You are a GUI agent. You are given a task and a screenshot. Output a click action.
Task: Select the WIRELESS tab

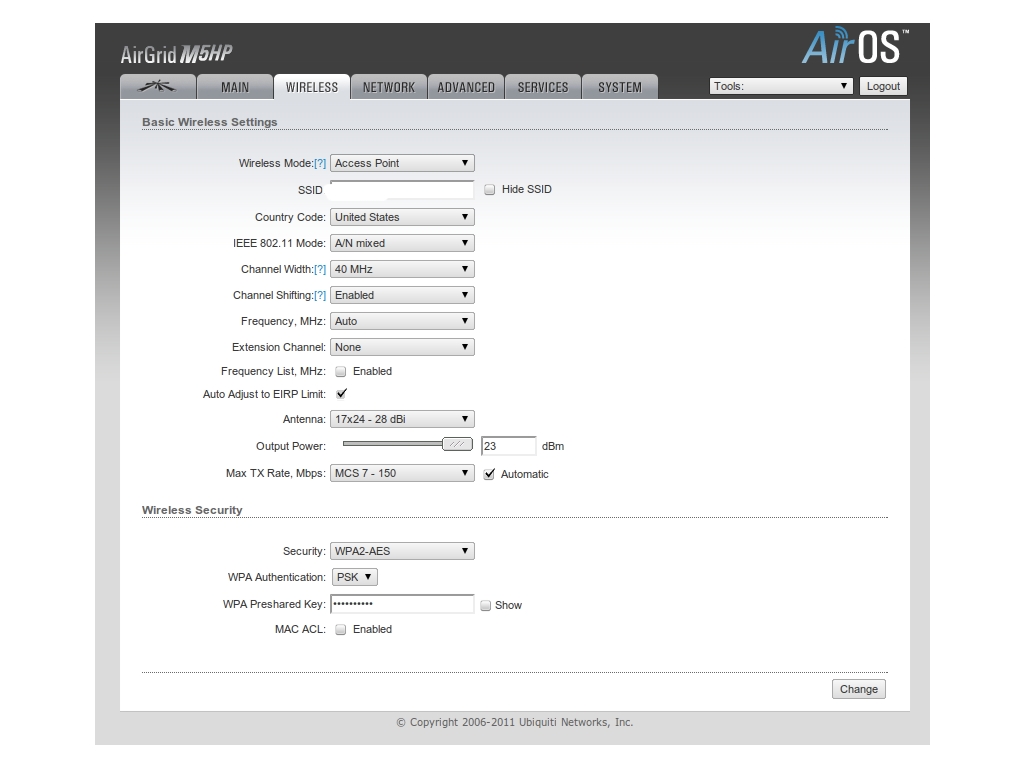point(312,87)
